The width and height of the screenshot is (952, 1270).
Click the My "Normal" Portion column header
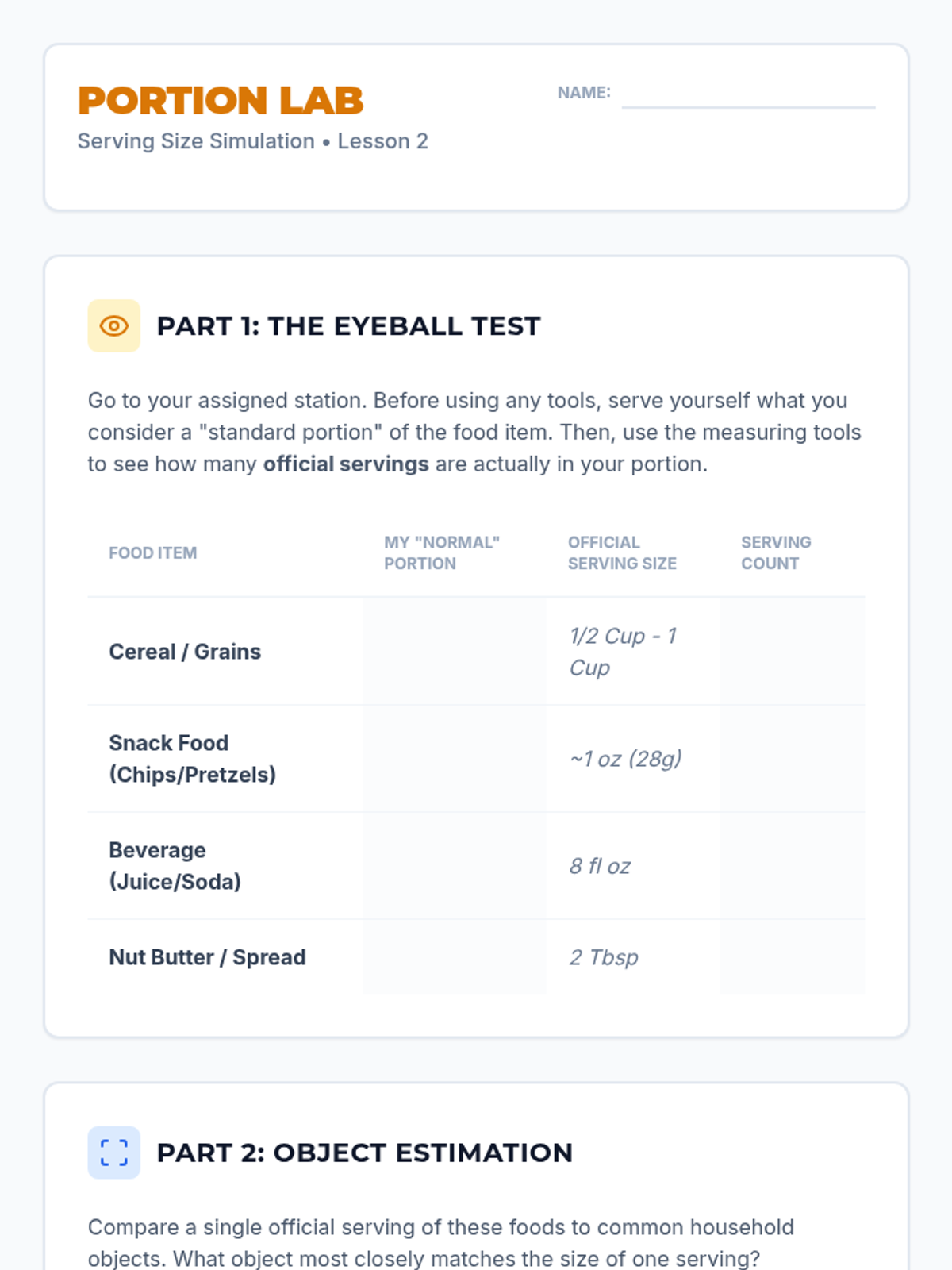tap(442, 553)
